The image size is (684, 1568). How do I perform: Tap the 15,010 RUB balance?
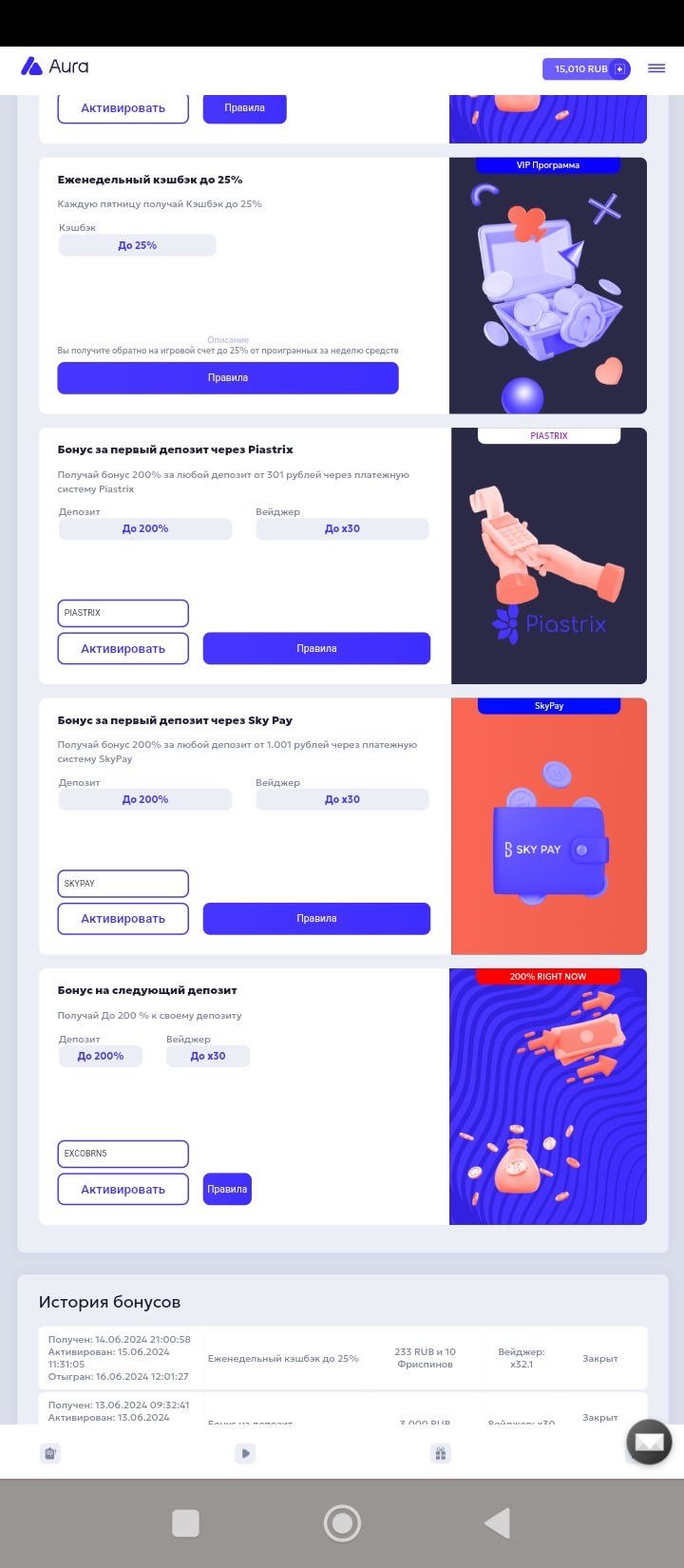click(x=580, y=69)
